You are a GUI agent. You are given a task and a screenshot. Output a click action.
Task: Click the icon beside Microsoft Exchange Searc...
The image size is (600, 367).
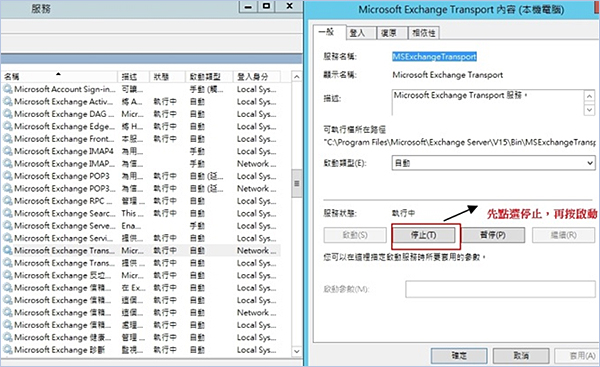(x=8, y=213)
